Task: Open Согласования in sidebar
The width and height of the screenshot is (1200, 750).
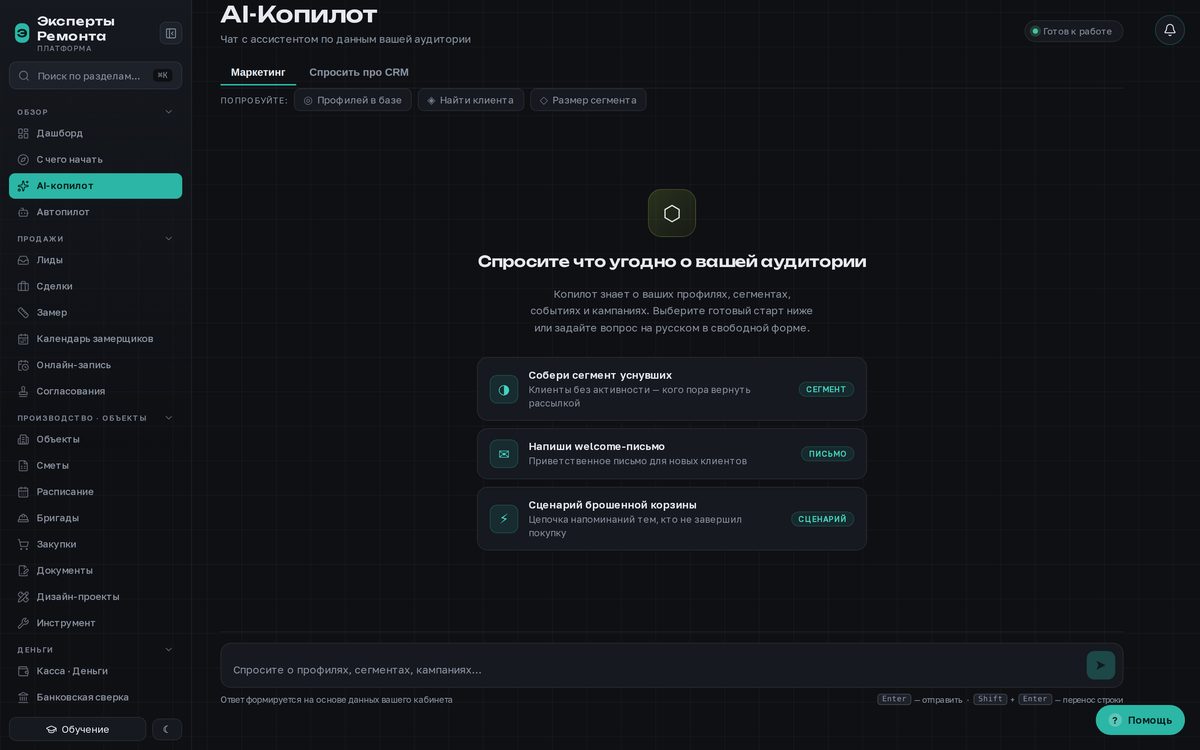Action: [x=96, y=391]
